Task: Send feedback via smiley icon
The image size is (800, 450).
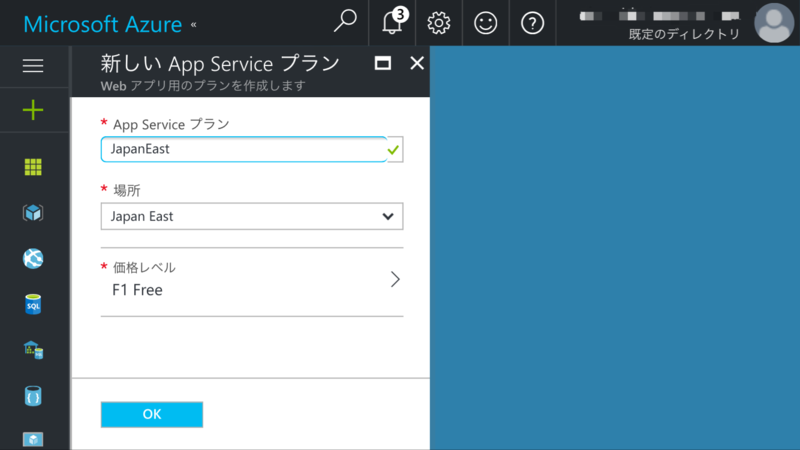Action: (485, 23)
